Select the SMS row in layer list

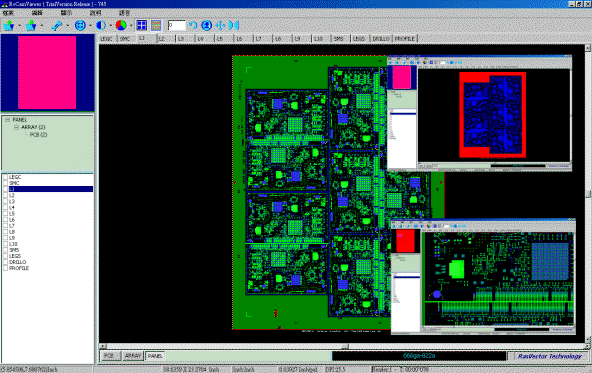48,250
